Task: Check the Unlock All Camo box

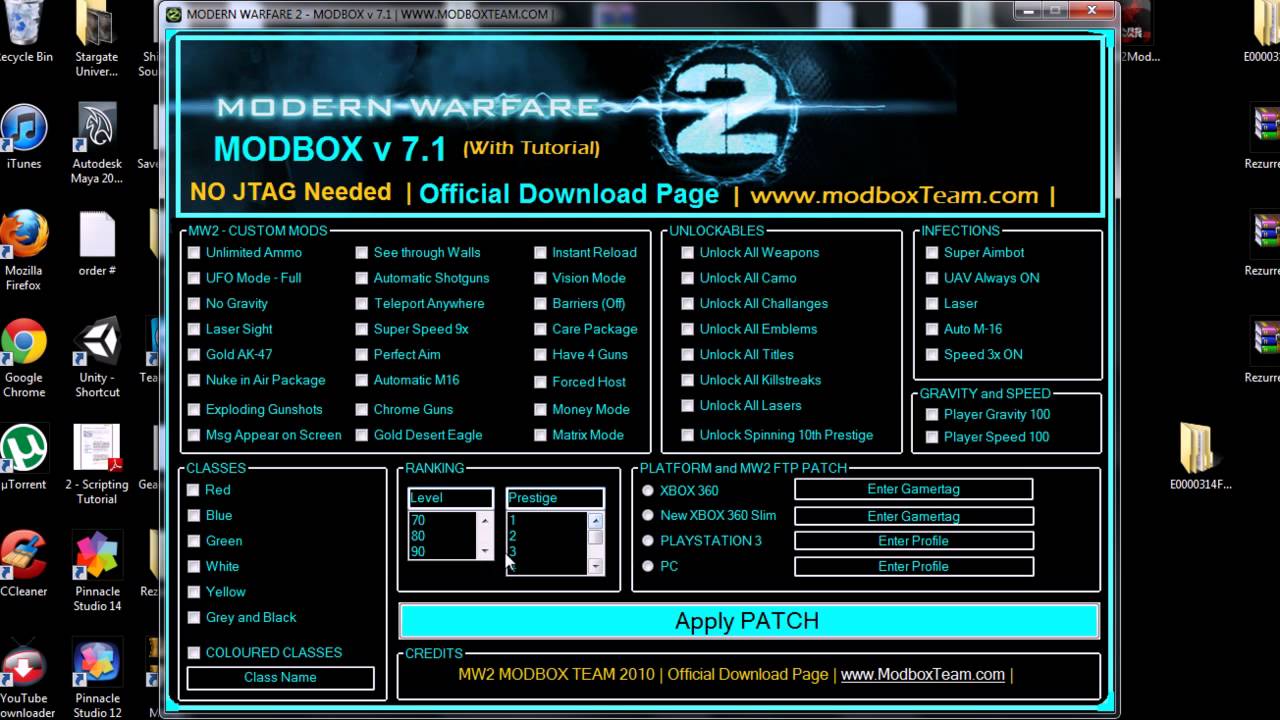Action: pyautogui.click(x=687, y=278)
